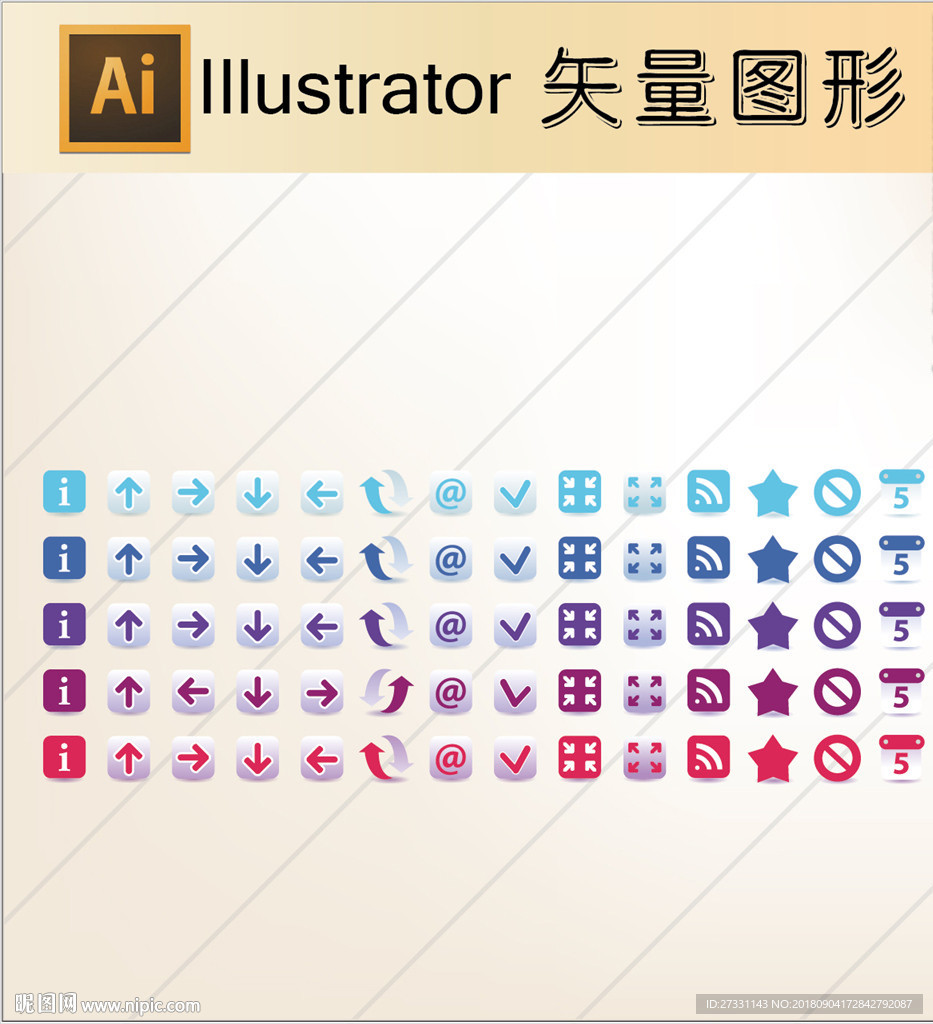
Task: Click the magenta down arrow icon
Action: pos(257,692)
